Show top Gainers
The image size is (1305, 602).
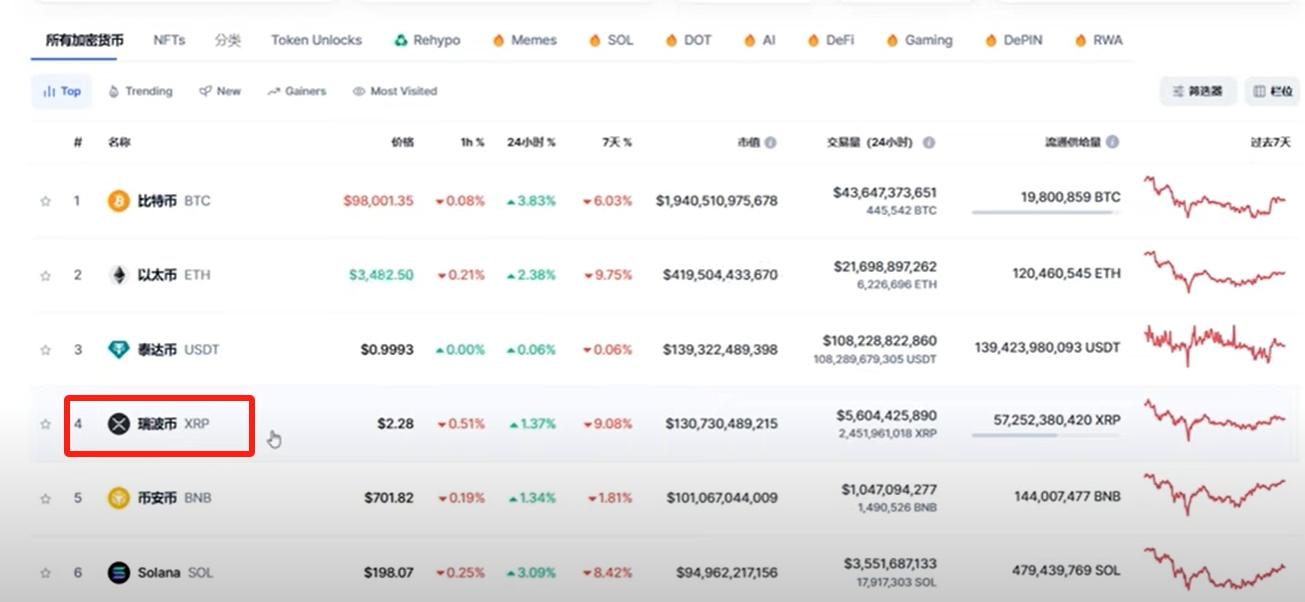coord(297,91)
